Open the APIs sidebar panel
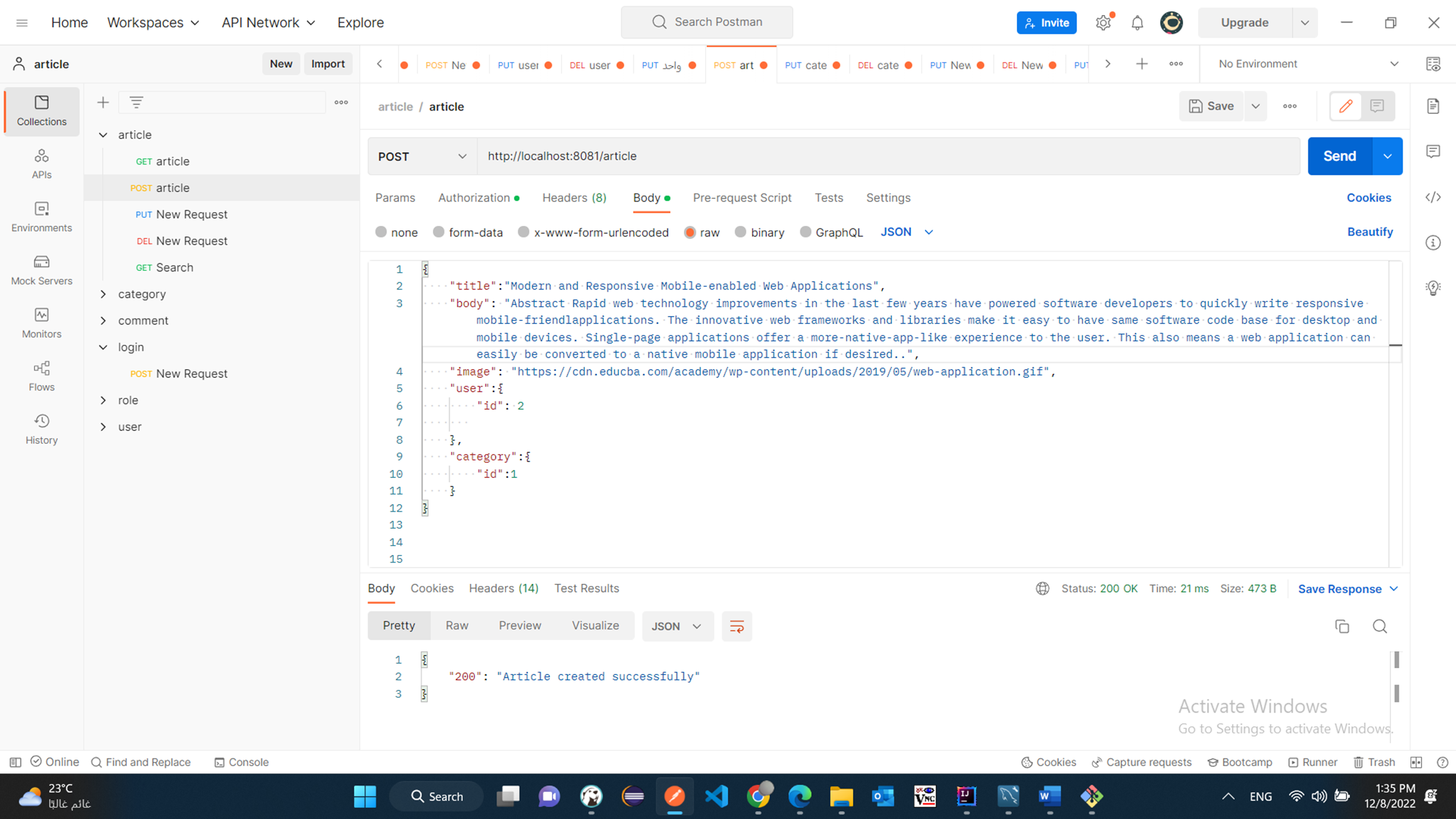This screenshot has height=819, width=1456. [x=41, y=164]
